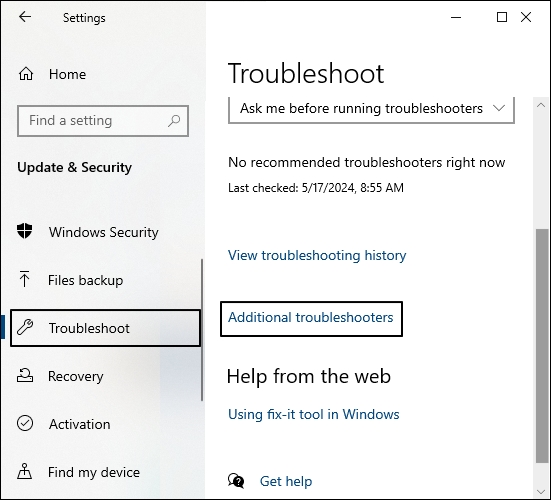Open View troubleshooting history link
This screenshot has width=551, height=500.
tap(317, 255)
